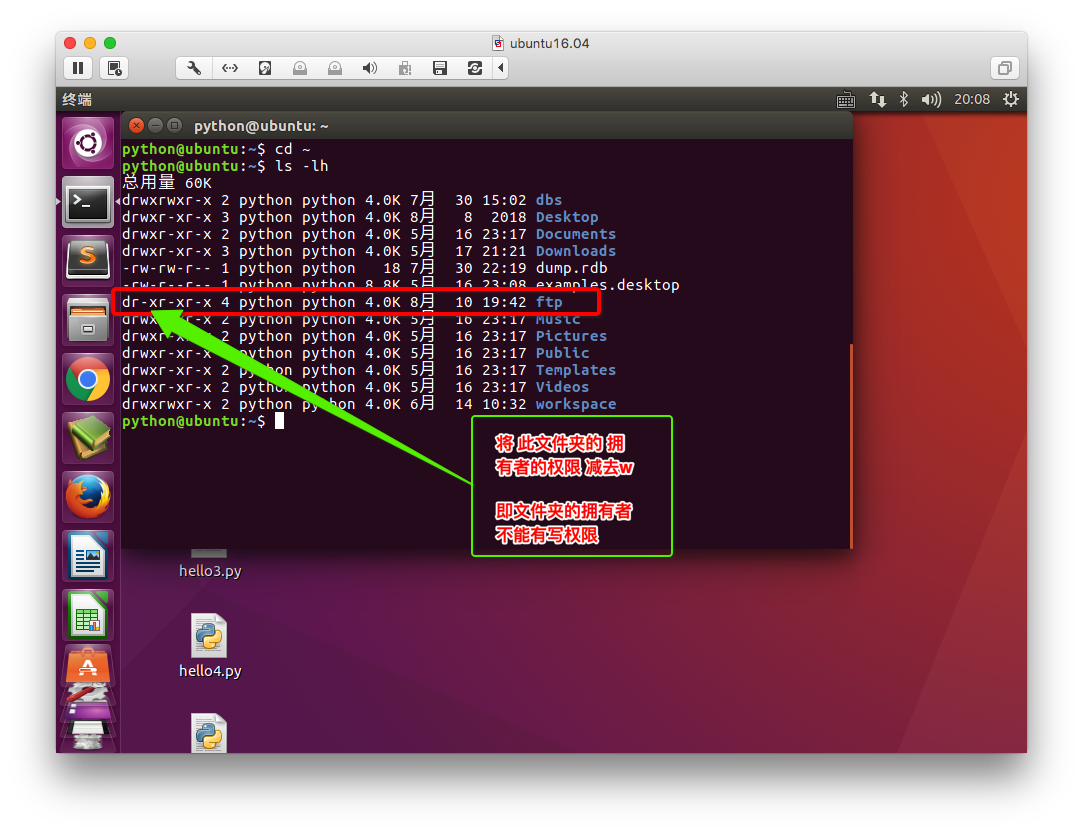Click the Ubuntu Dash search icon
1083x833 pixels.
[x=88, y=144]
